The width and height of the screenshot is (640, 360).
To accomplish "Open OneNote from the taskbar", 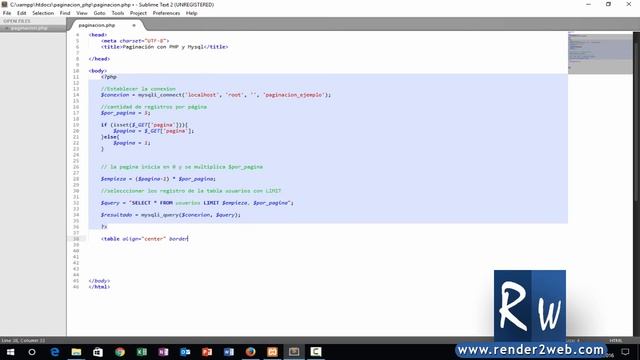I will (163, 352).
